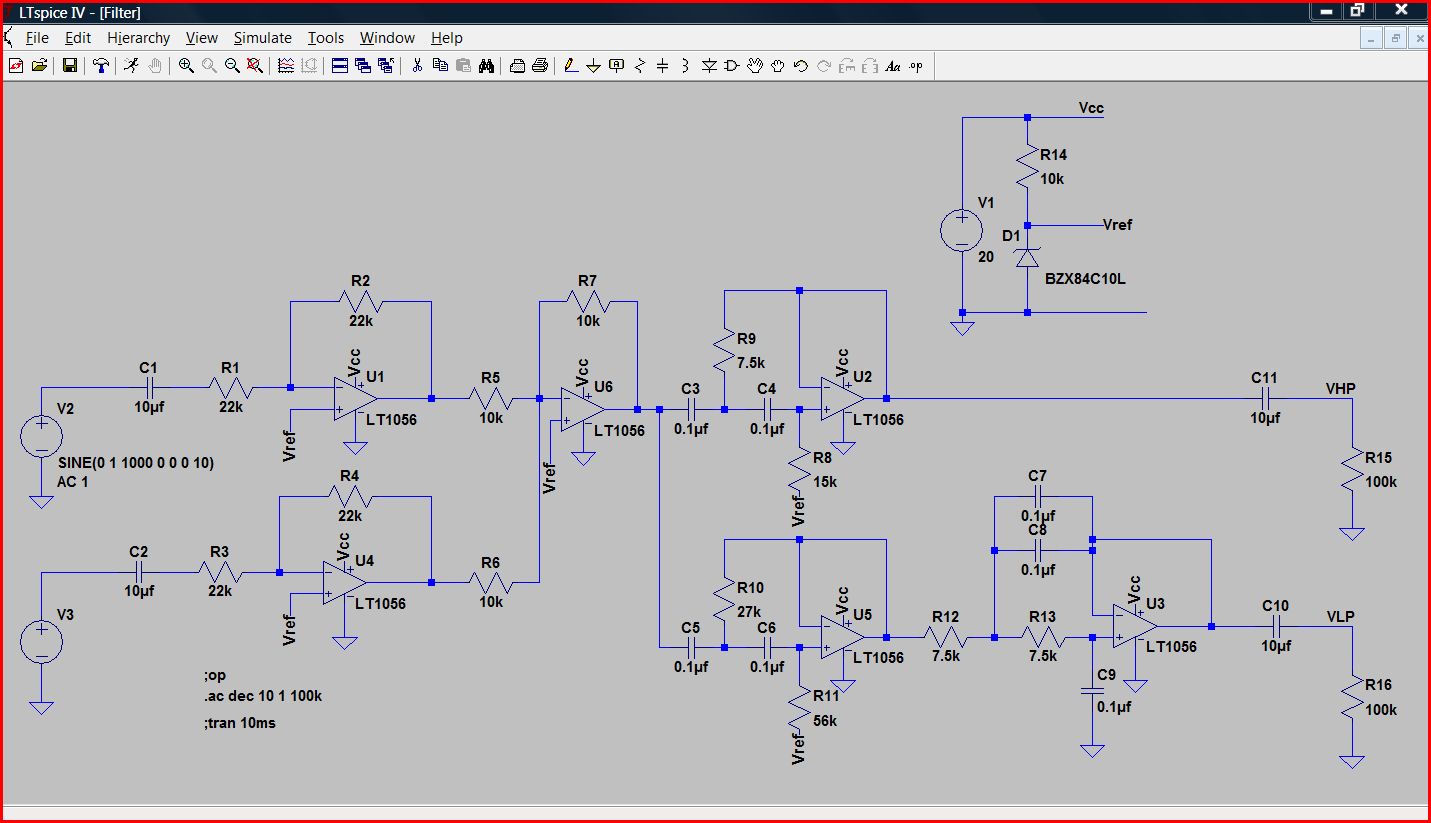Click the VLP output net label
This screenshot has width=1431, height=823.
pyautogui.click(x=1340, y=616)
